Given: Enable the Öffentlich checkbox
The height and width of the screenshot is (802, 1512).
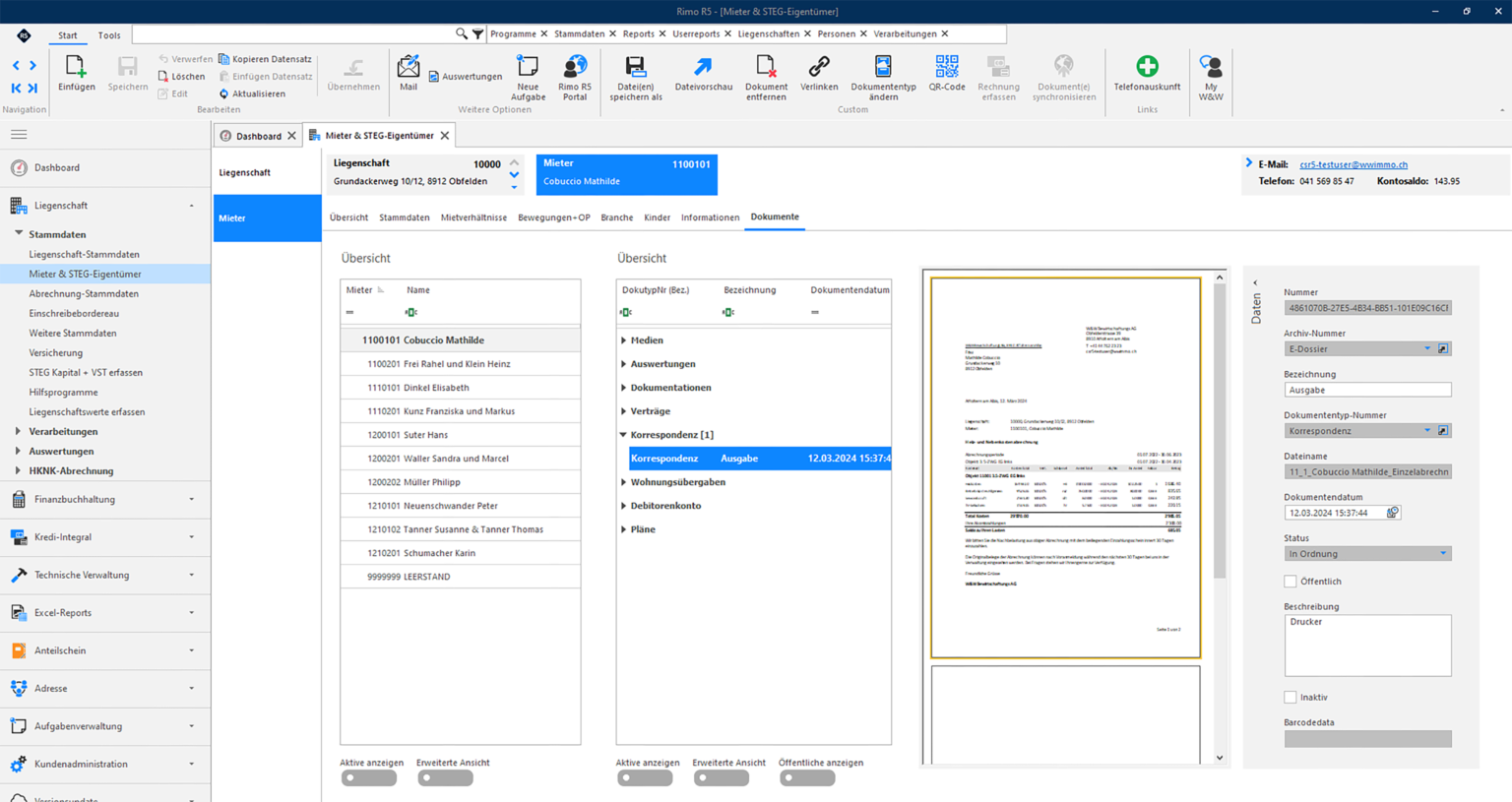Looking at the screenshot, I should tap(1290, 582).
